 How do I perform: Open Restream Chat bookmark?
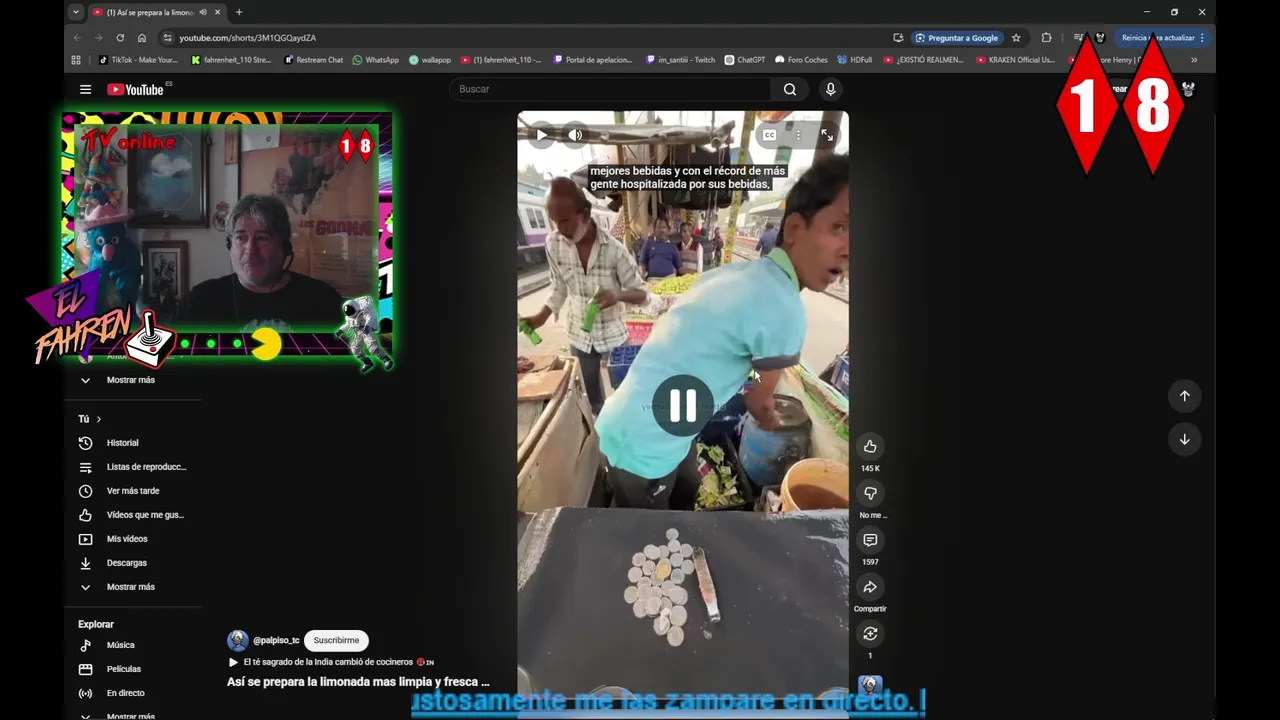[313, 60]
